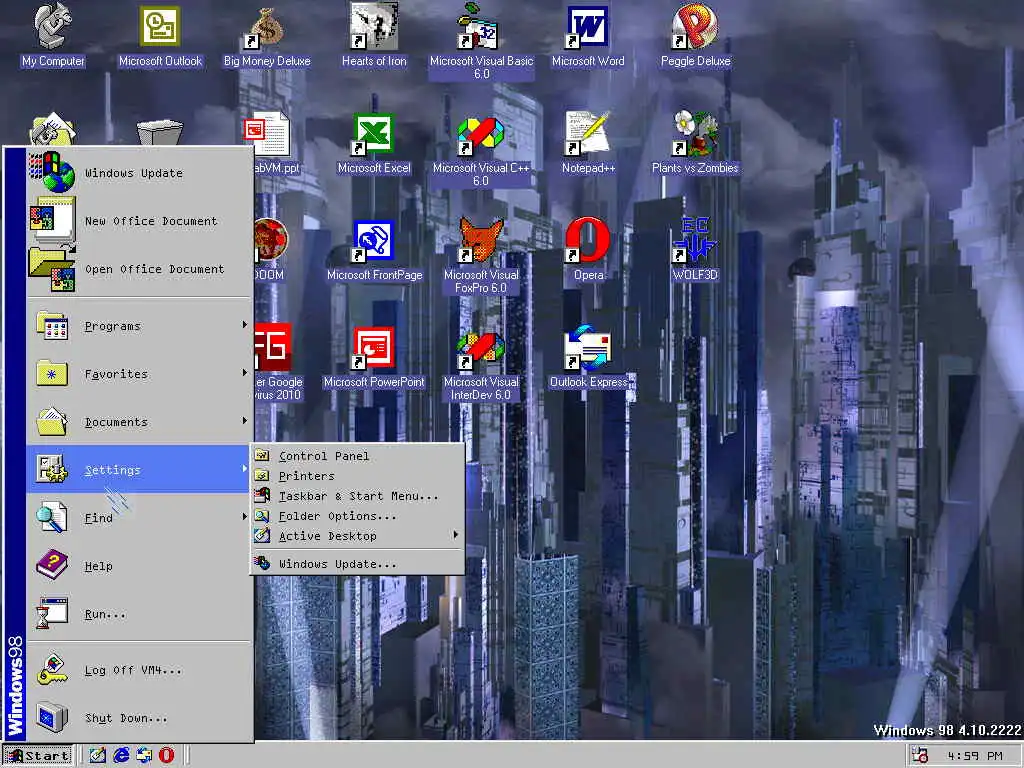Choose New Office Document
The width and height of the screenshot is (1024, 768).
click(x=140, y=221)
